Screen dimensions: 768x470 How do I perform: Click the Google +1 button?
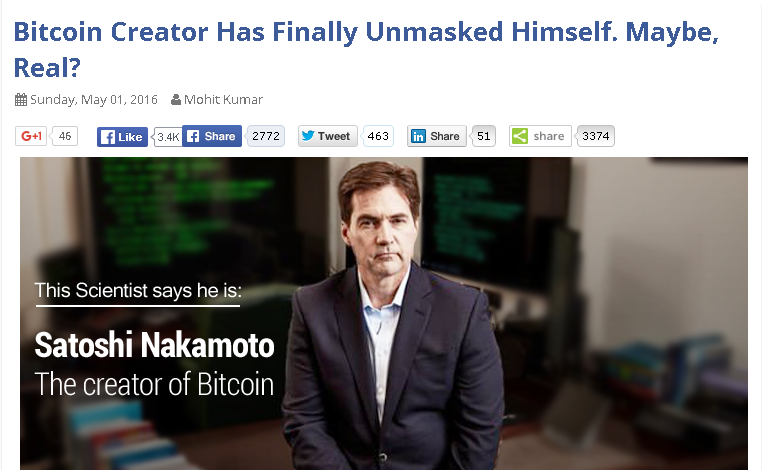pyautogui.click(x=31, y=136)
